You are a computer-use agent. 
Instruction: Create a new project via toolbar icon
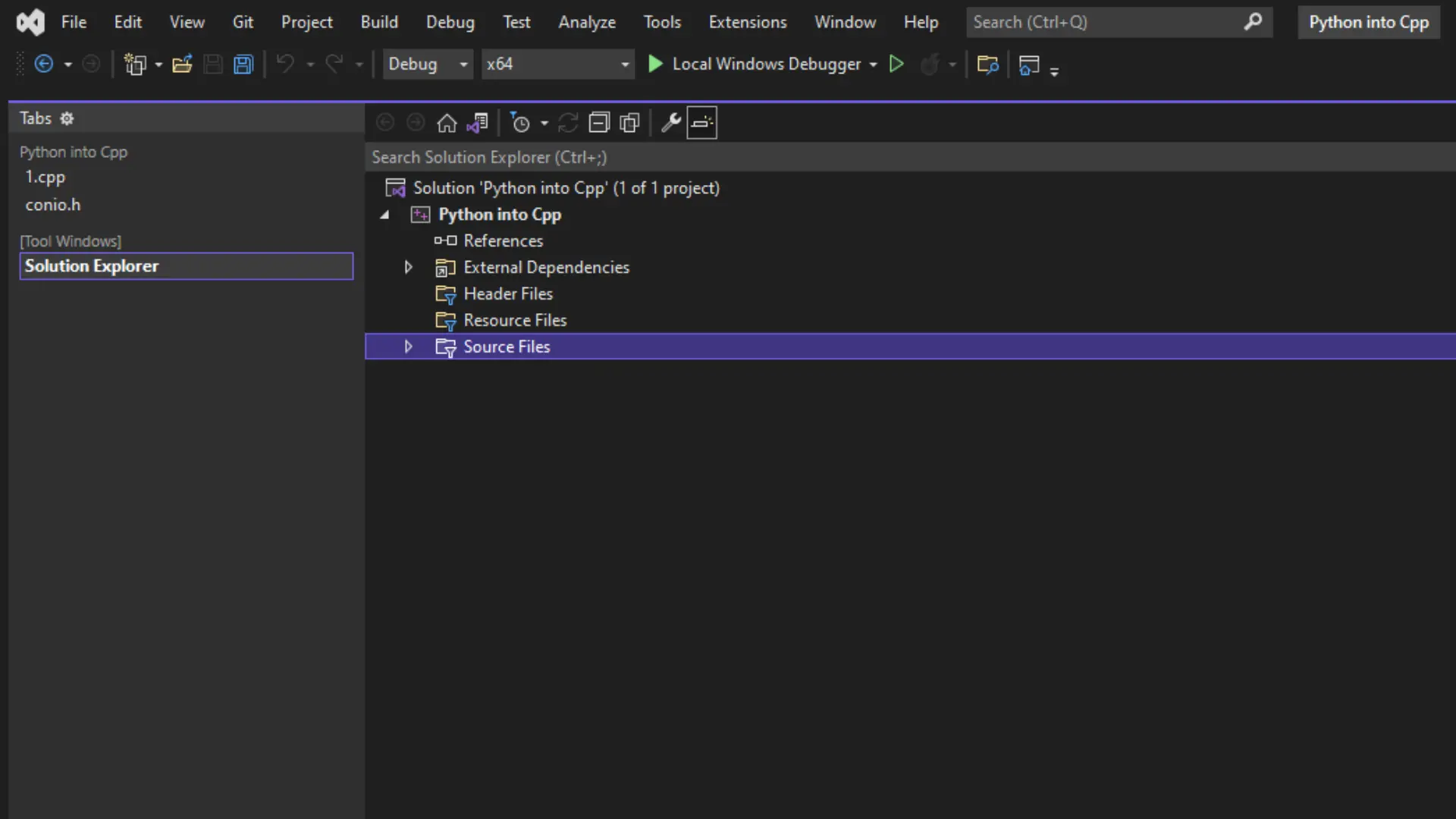(135, 64)
